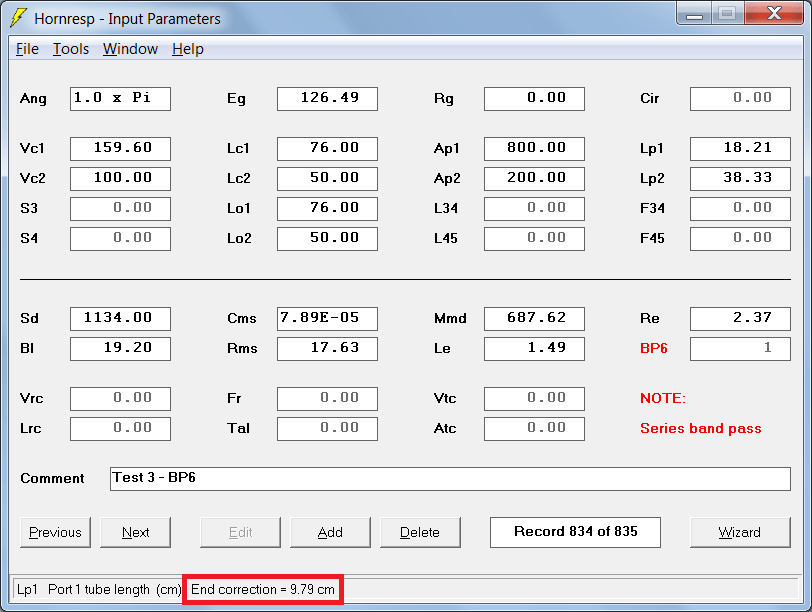Viewport: 812px width, 612px height.
Task: Select the F45 value field
Action: (741, 239)
